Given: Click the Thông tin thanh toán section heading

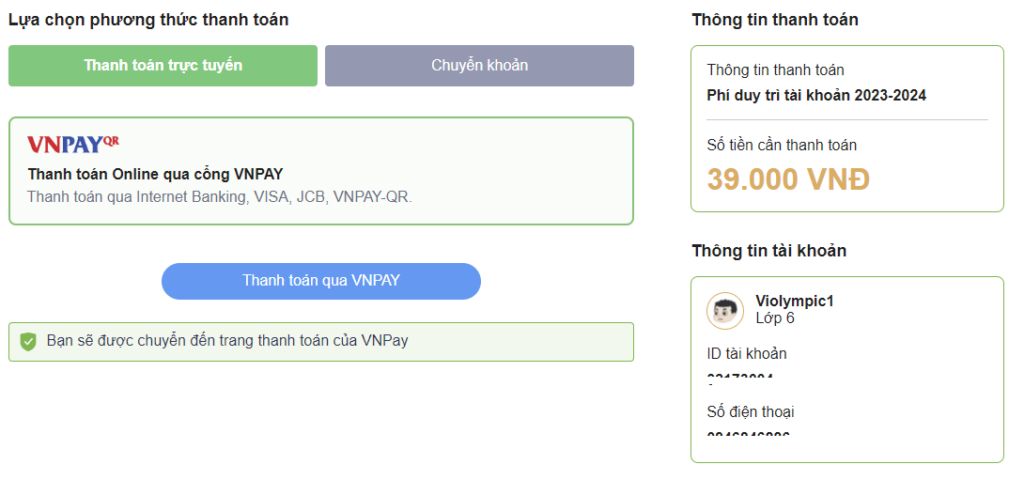Looking at the screenshot, I should tap(774, 20).
